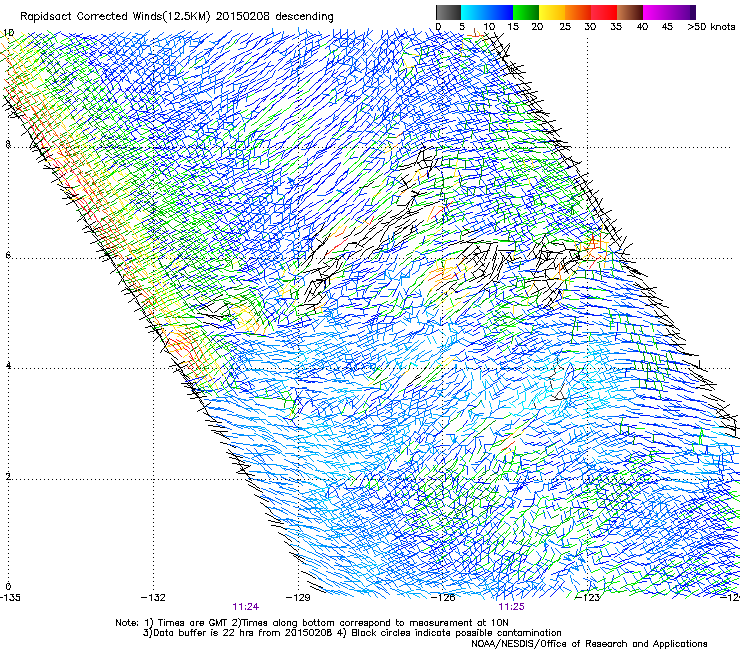The image size is (740, 650).
Task: Click the purple time label '11:25'
Action: 511,607
